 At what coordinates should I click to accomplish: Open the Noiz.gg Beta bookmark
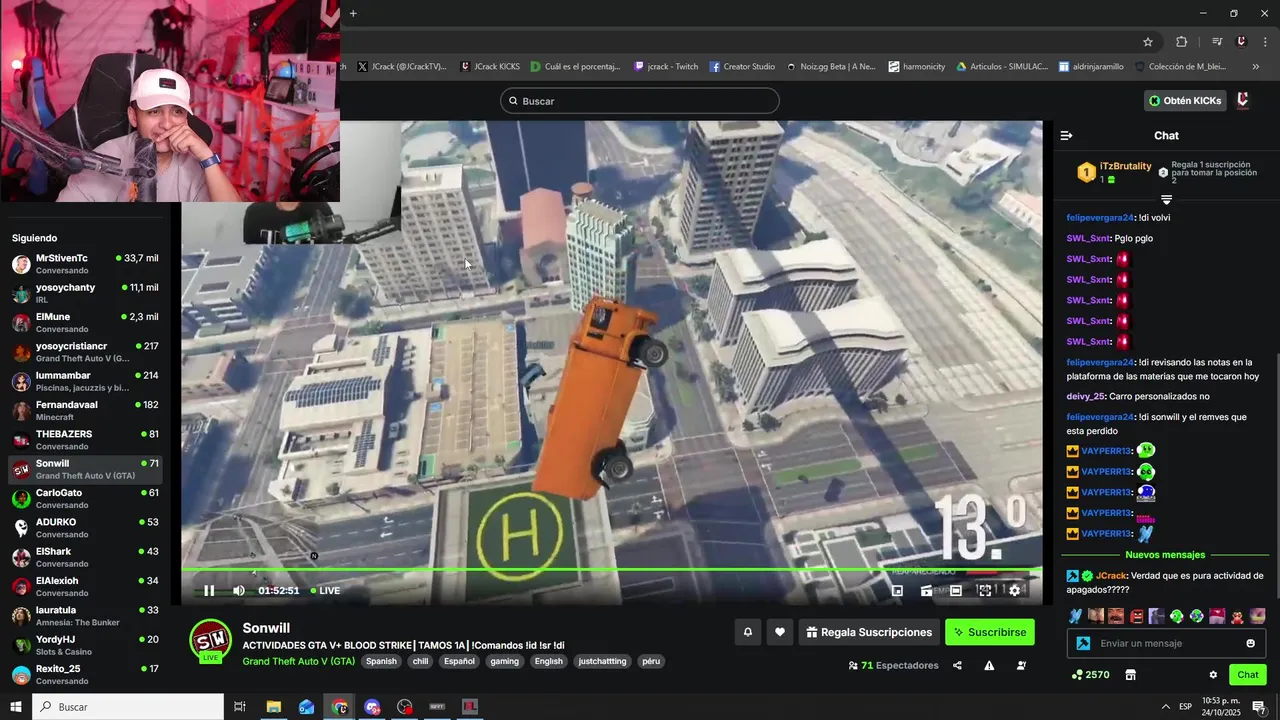point(830,67)
